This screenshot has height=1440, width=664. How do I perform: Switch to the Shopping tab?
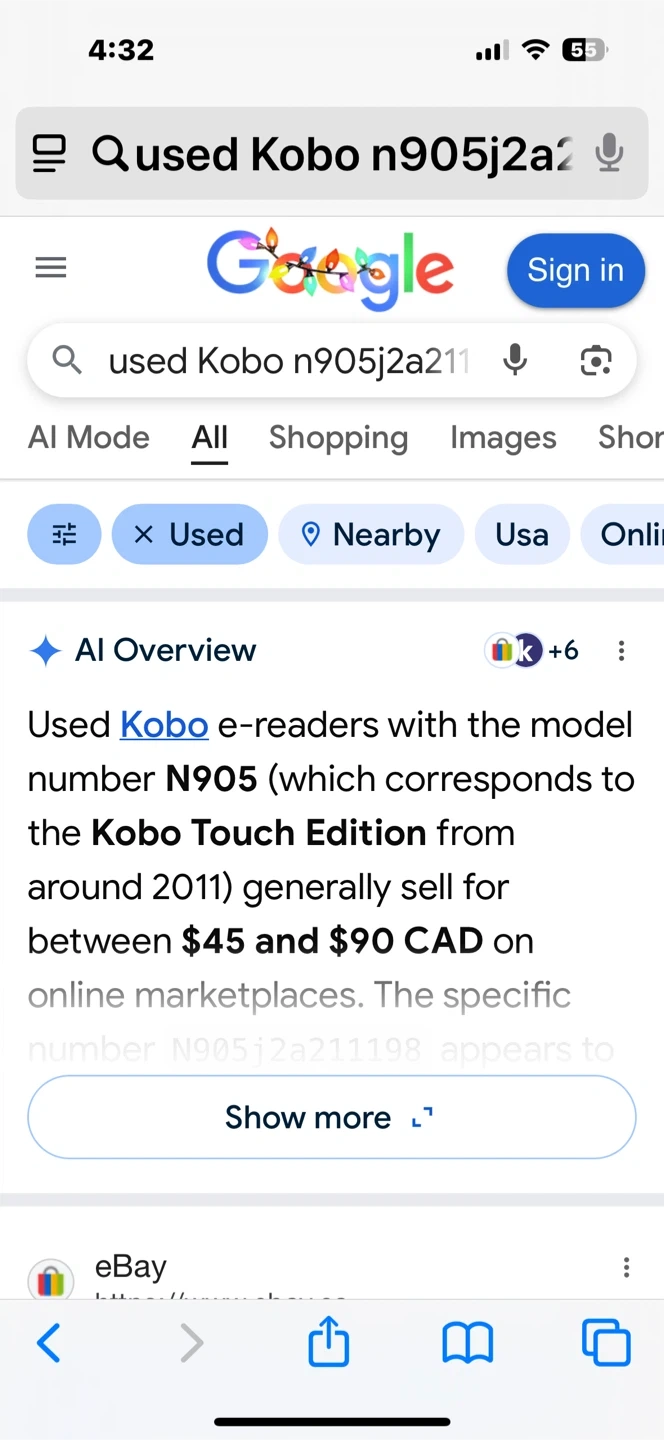click(338, 438)
